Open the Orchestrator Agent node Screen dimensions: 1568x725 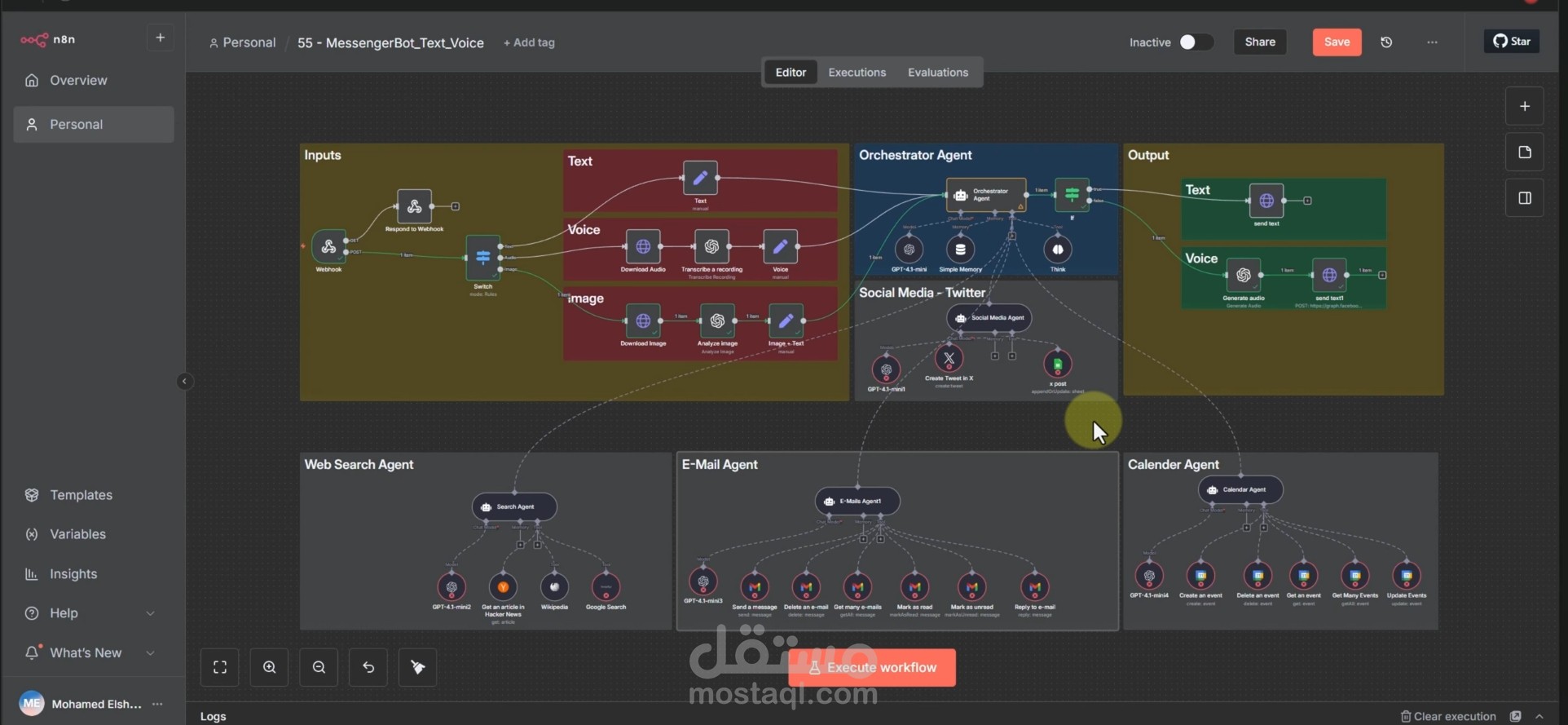click(986, 195)
